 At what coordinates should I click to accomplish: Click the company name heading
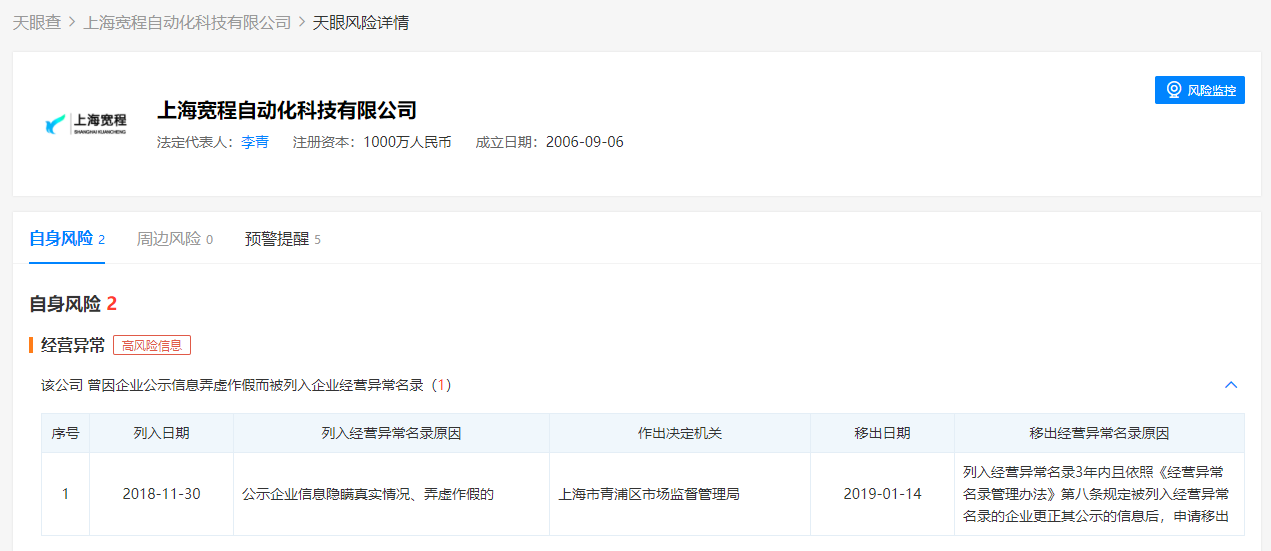pyautogui.click(x=286, y=110)
